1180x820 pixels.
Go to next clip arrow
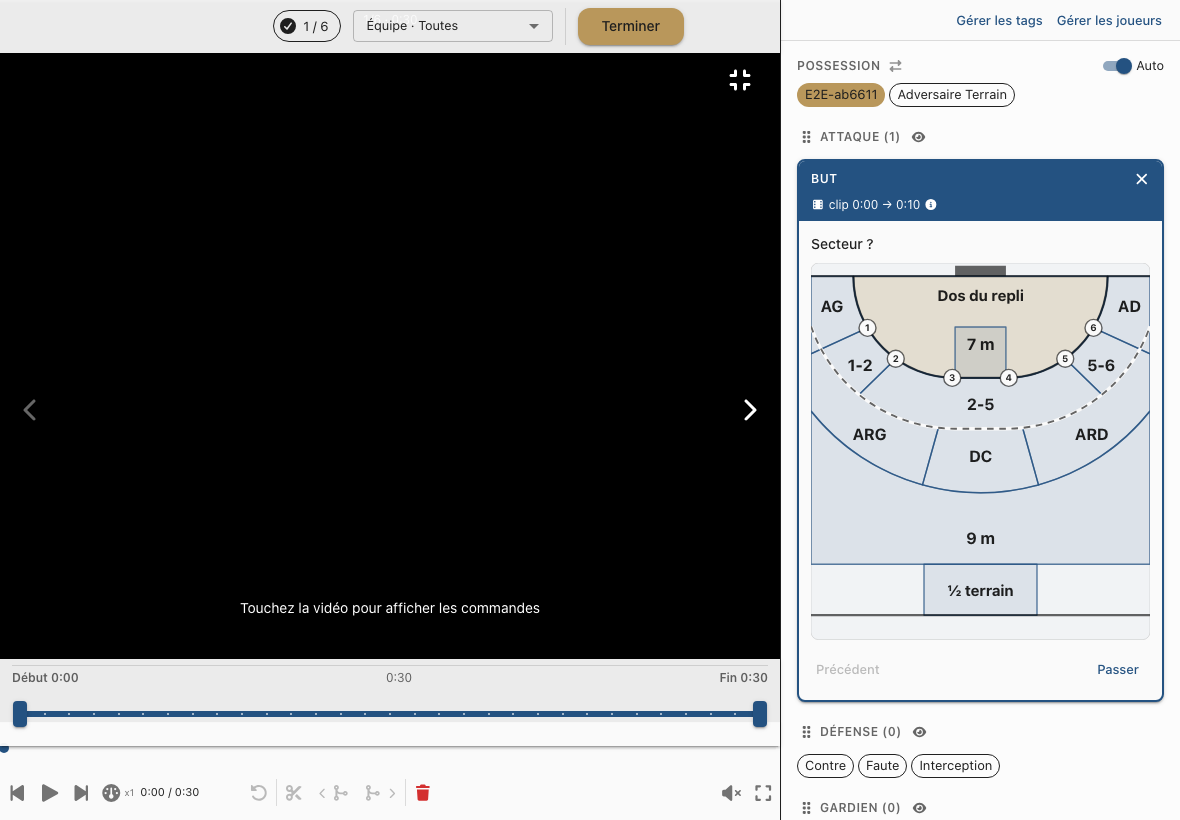tap(750, 410)
